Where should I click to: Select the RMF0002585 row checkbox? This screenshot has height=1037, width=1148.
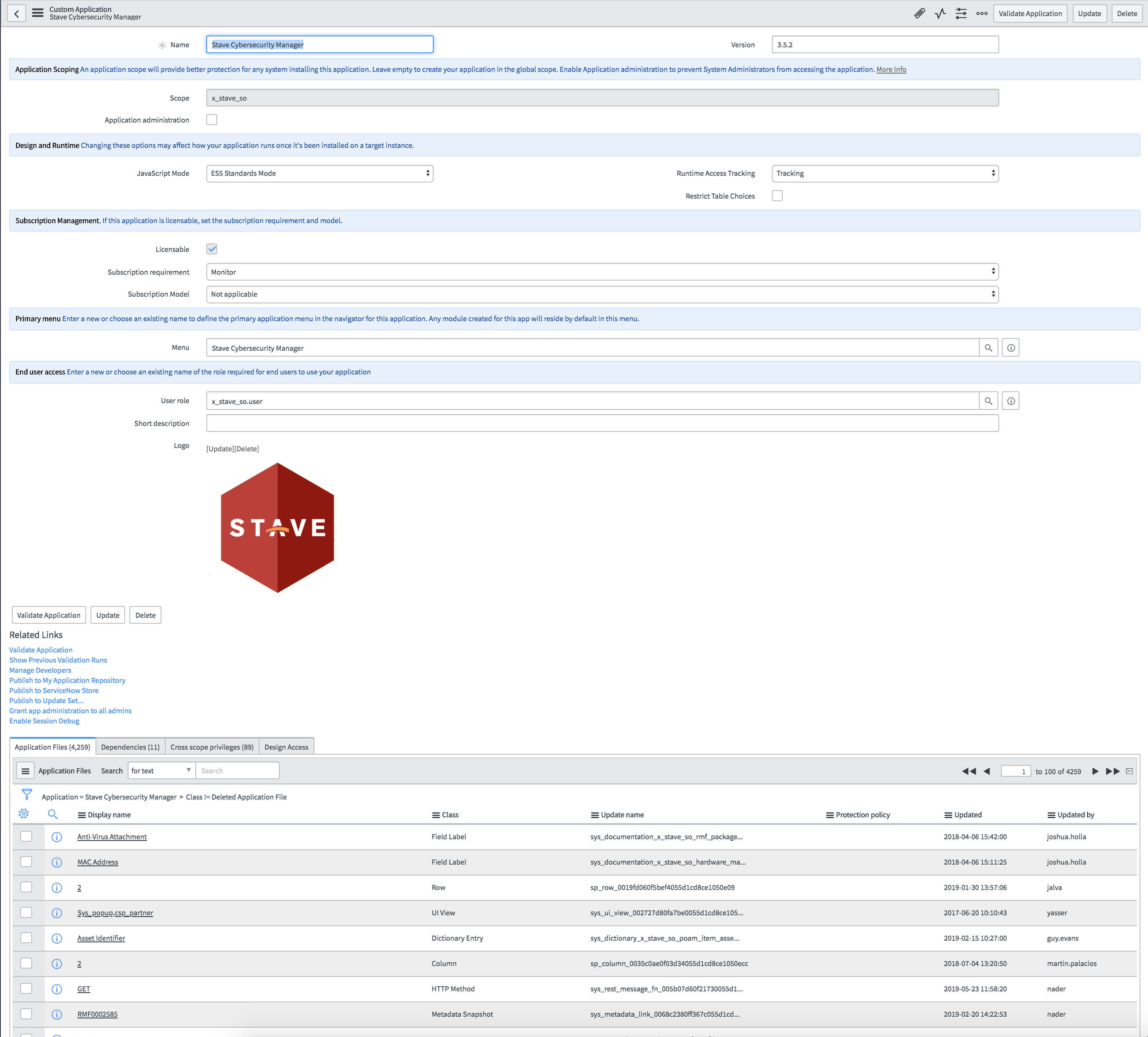click(26, 1014)
